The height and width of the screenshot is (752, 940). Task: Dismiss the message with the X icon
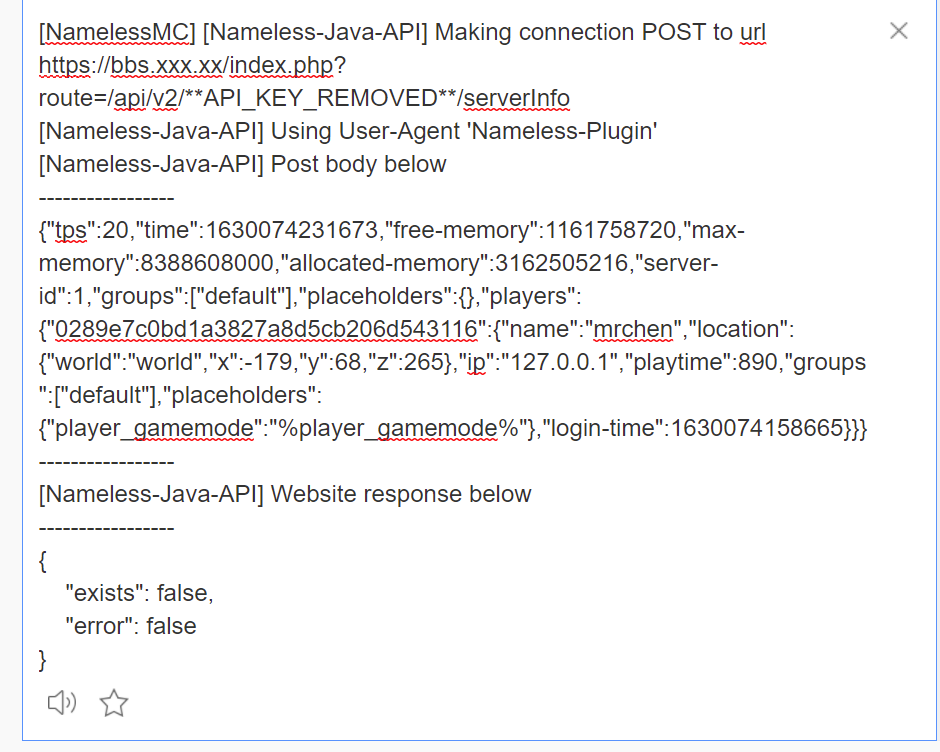pyautogui.click(x=898, y=30)
